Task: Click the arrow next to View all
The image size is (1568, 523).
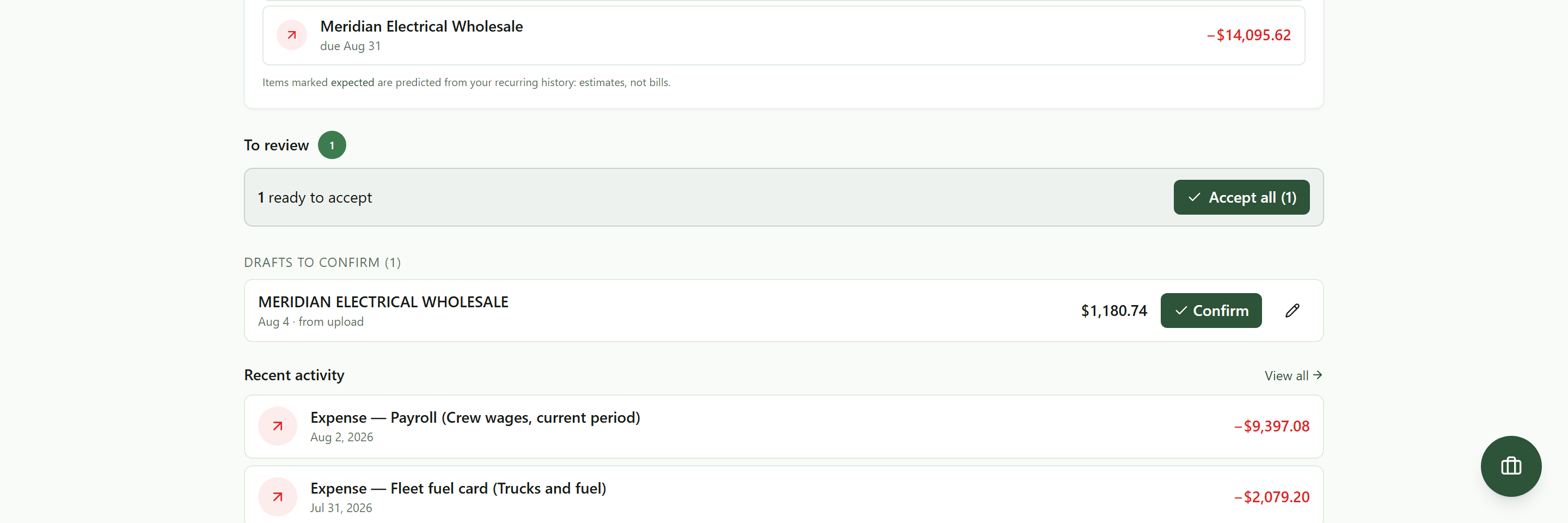Action: coord(1318,375)
